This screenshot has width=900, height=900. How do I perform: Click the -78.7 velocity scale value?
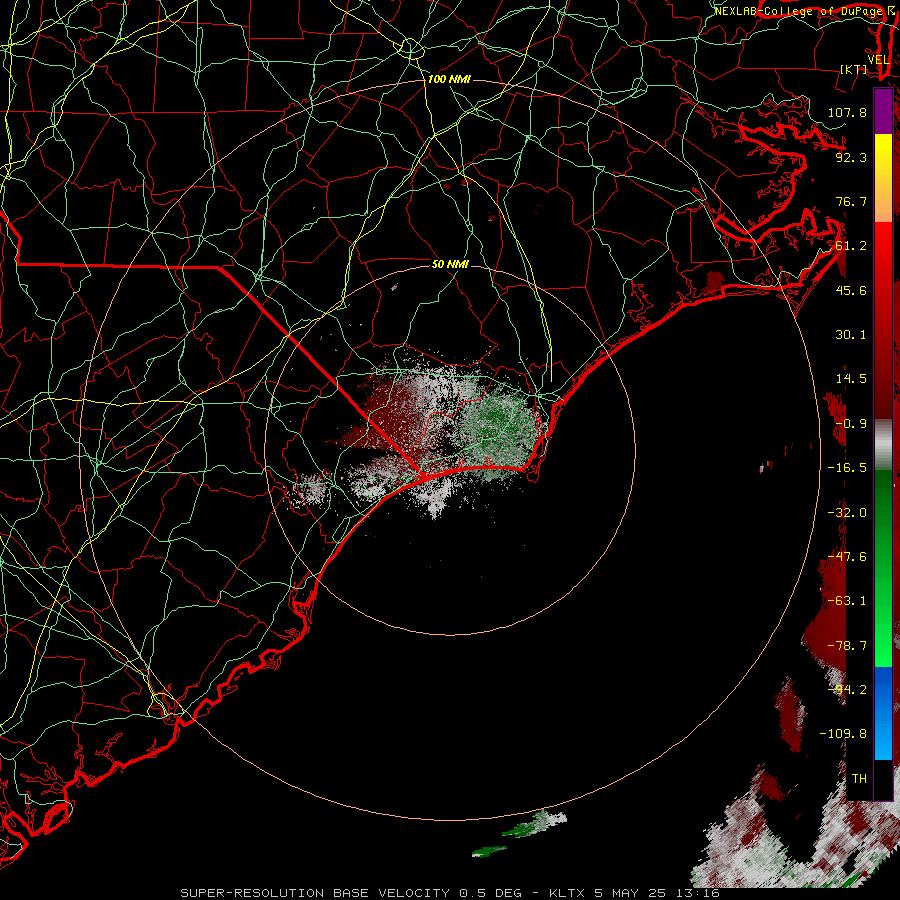click(847, 646)
